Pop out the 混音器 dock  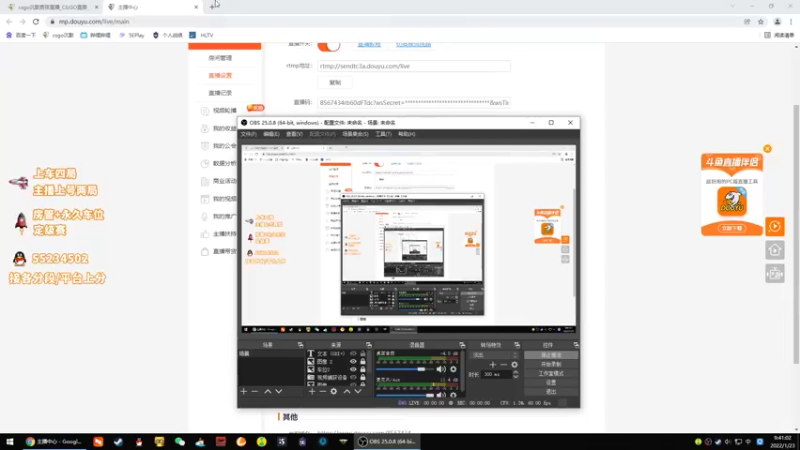click(x=462, y=345)
